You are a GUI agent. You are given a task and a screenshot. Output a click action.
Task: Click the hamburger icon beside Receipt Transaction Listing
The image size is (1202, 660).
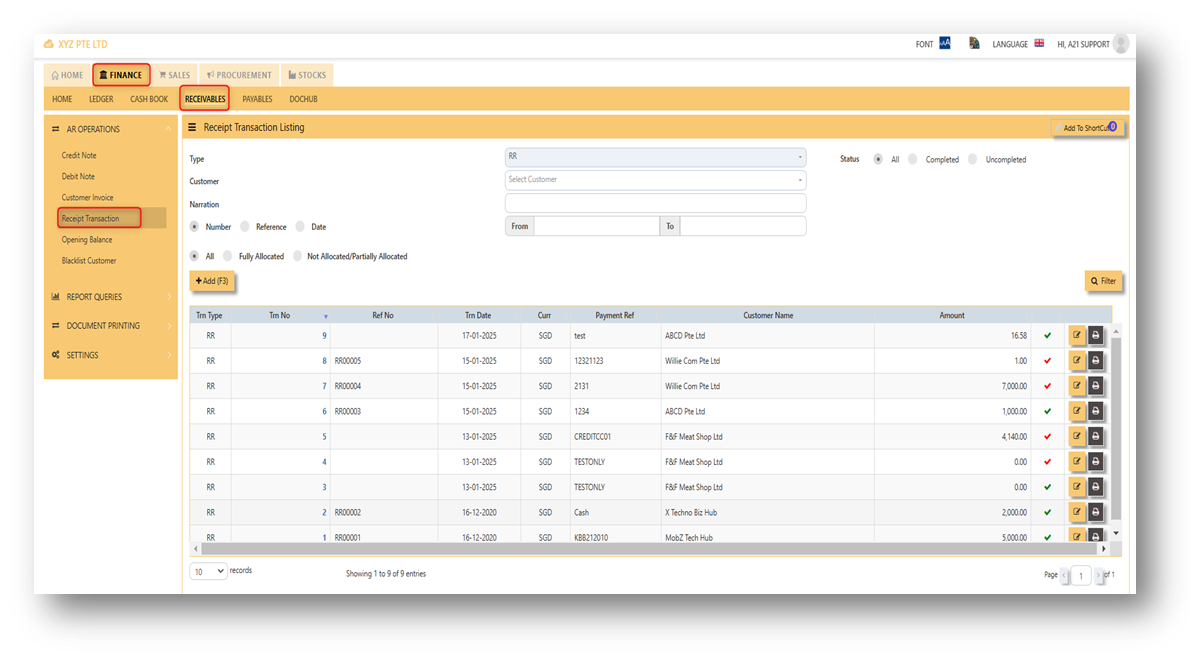pyautogui.click(x=192, y=127)
